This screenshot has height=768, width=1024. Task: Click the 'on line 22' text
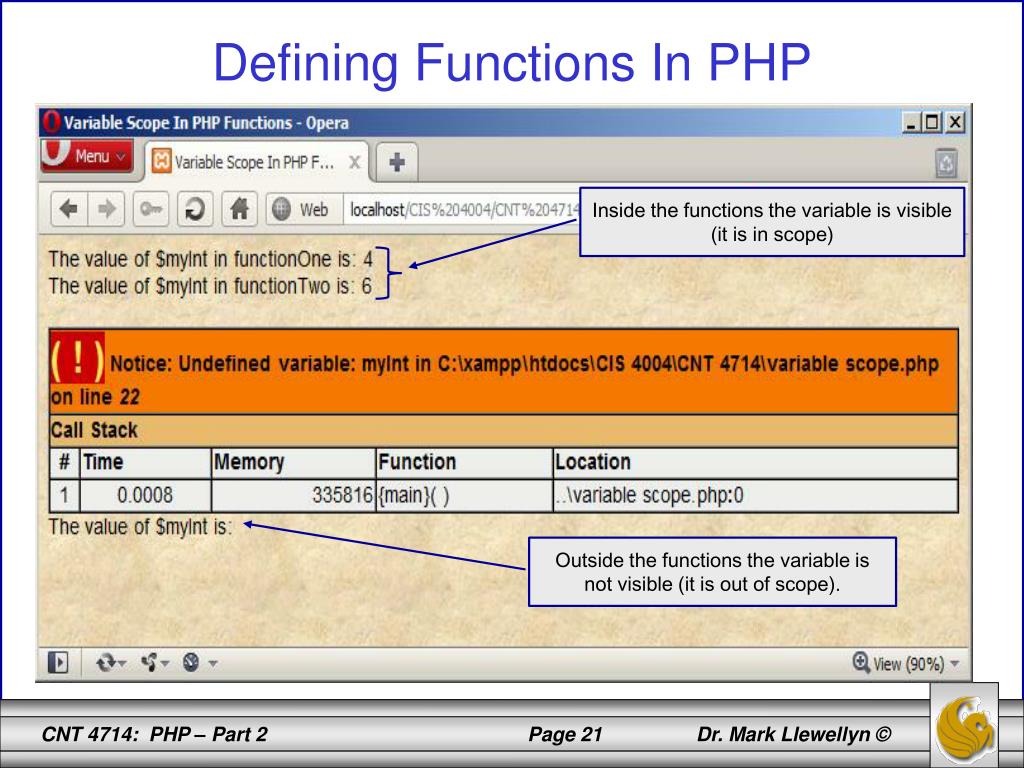(95, 397)
